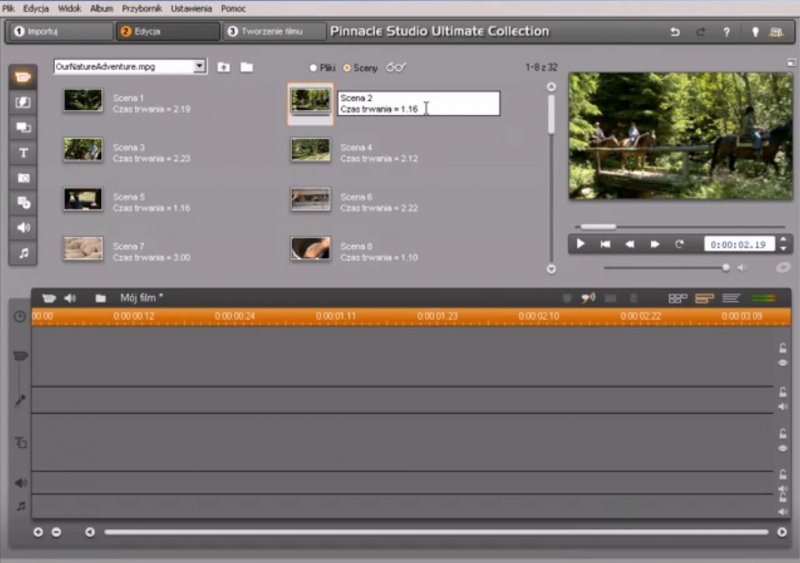Switch to the 3 Tworzenie filmu tab

(274, 31)
